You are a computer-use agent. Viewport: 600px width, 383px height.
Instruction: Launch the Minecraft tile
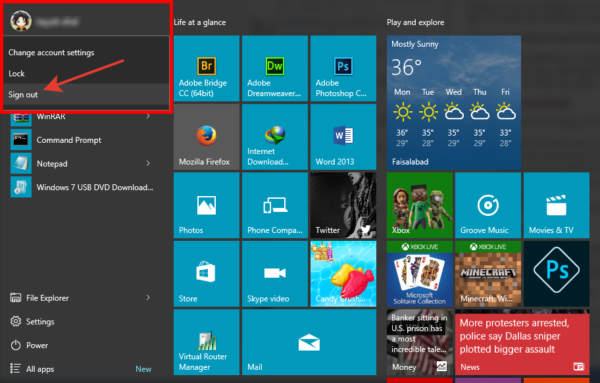[488, 274]
